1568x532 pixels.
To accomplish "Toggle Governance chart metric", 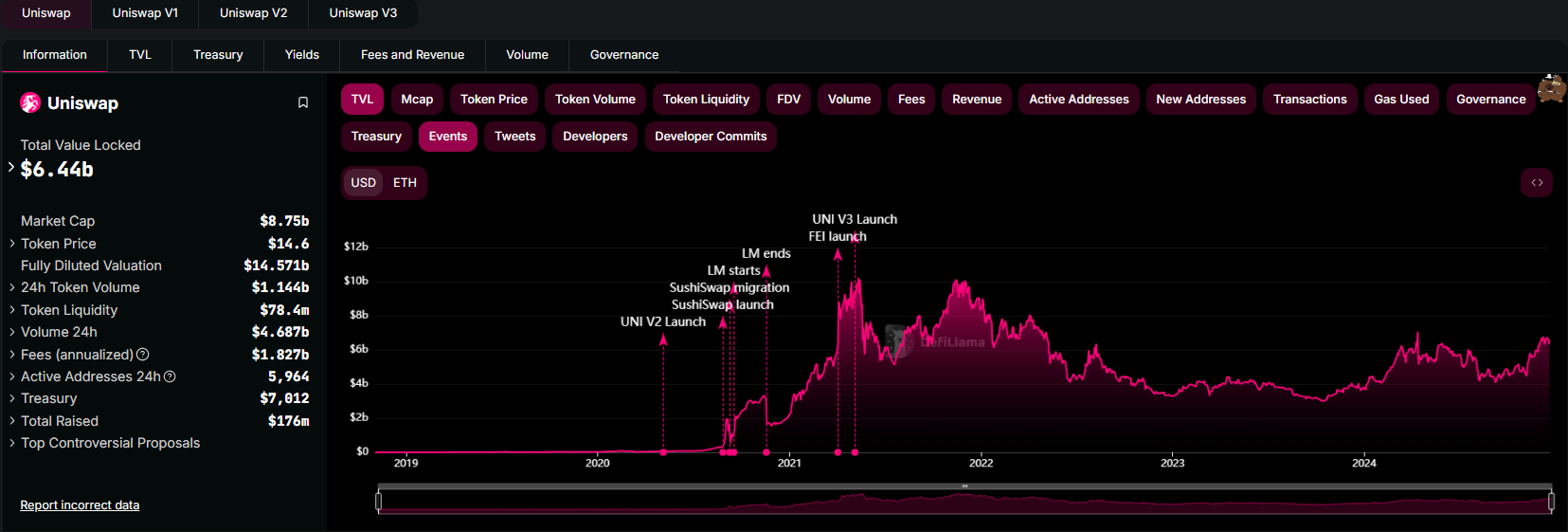I will 1491,99.
